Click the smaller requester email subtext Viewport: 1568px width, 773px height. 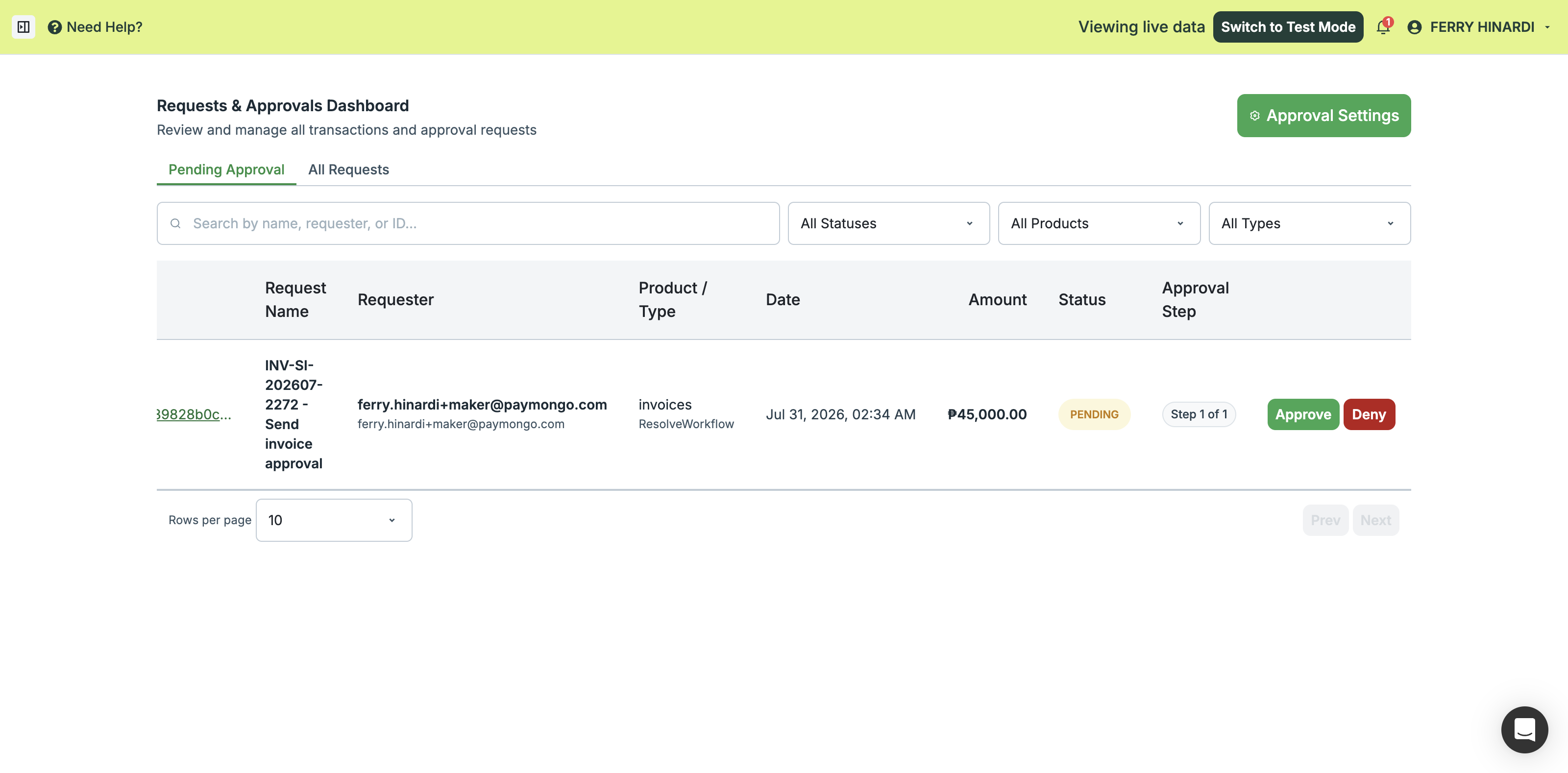click(x=461, y=424)
